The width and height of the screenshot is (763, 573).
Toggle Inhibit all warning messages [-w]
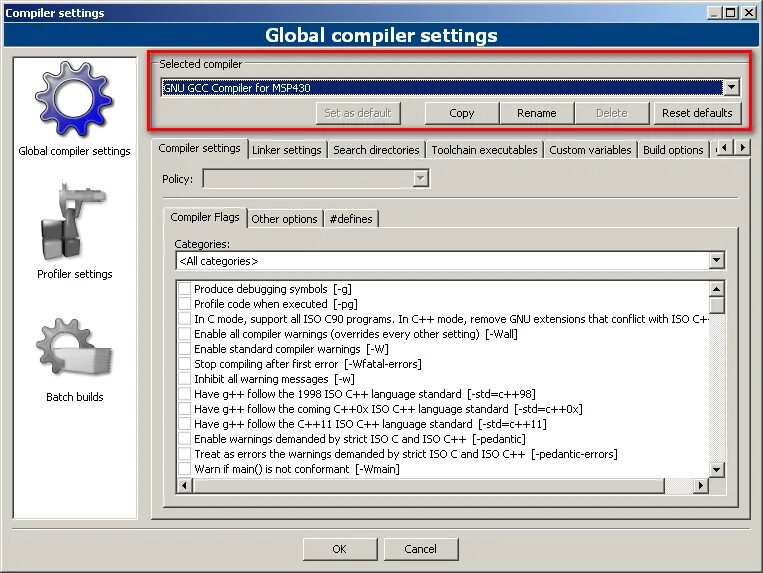pyautogui.click(x=184, y=379)
